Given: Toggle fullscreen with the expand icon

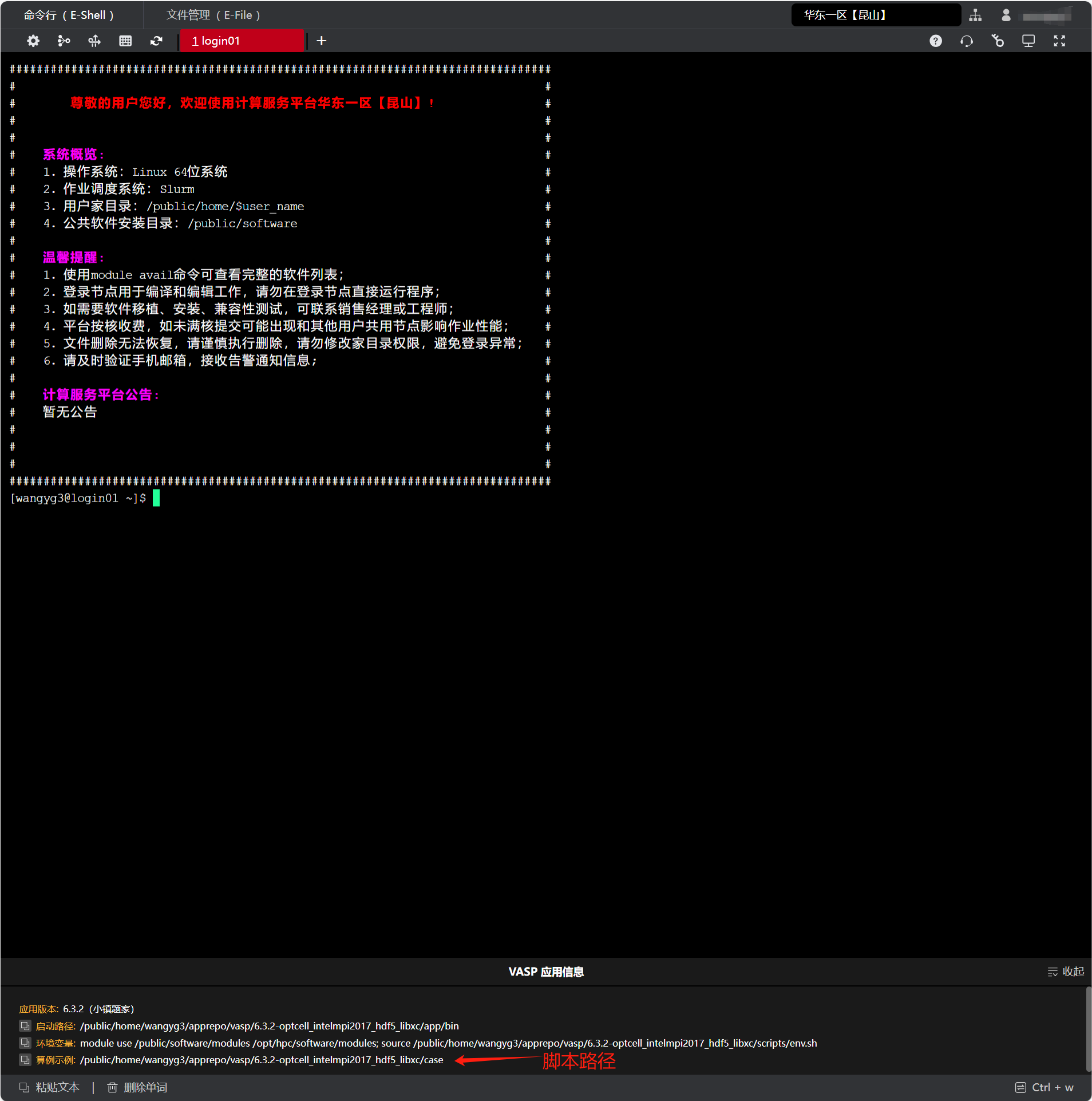Looking at the screenshot, I should click(x=1059, y=41).
